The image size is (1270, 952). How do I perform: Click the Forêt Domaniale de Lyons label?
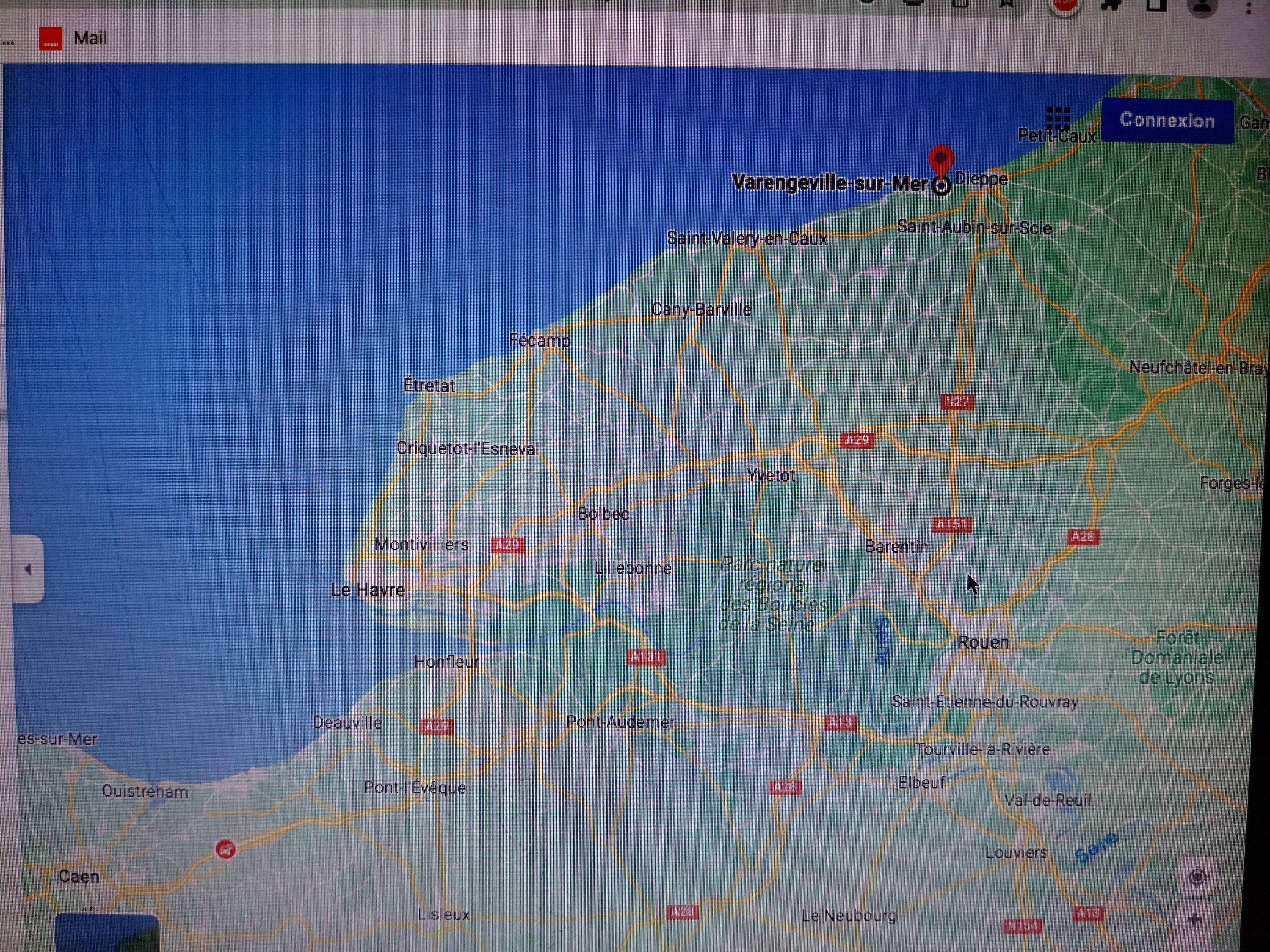[x=1176, y=658]
